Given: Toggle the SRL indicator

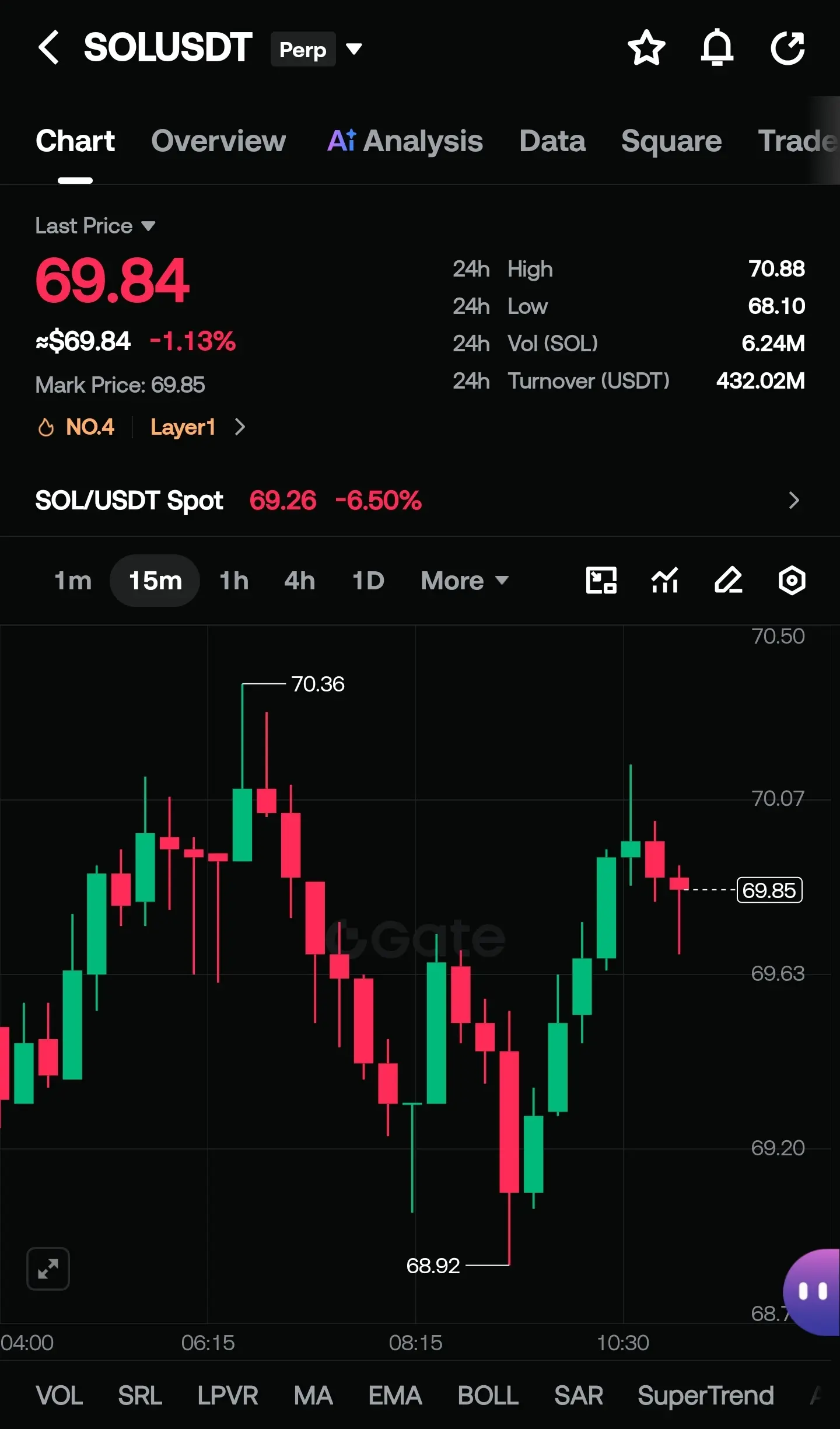Looking at the screenshot, I should tap(140, 1396).
